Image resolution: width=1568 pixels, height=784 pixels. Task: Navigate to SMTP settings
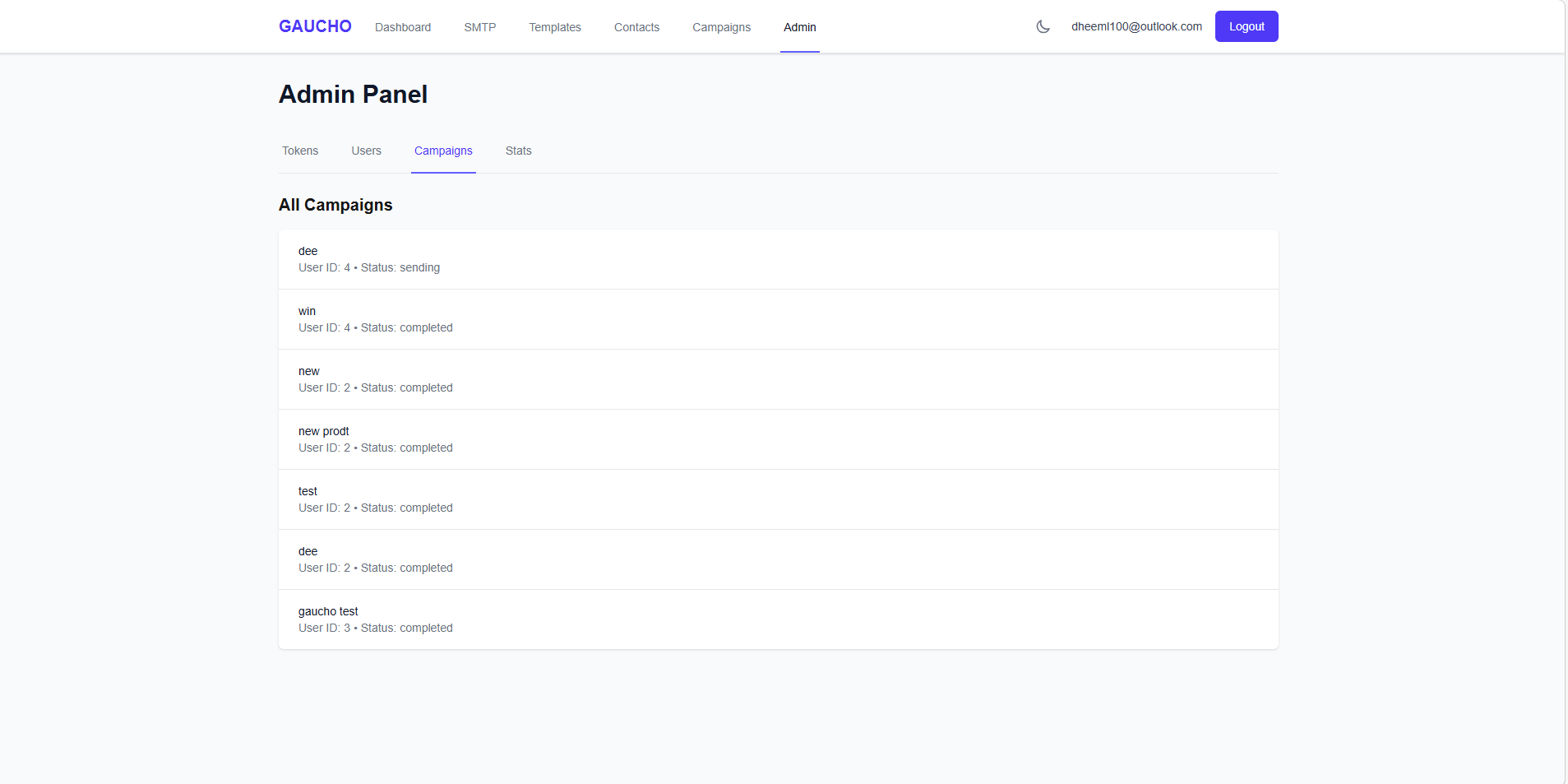(479, 26)
